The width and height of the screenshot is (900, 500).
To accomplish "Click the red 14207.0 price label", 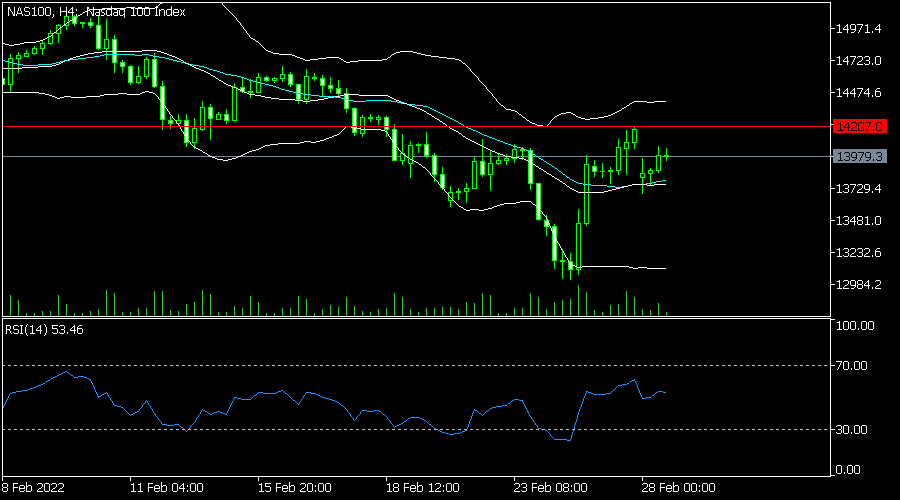I will click(x=859, y=126).
